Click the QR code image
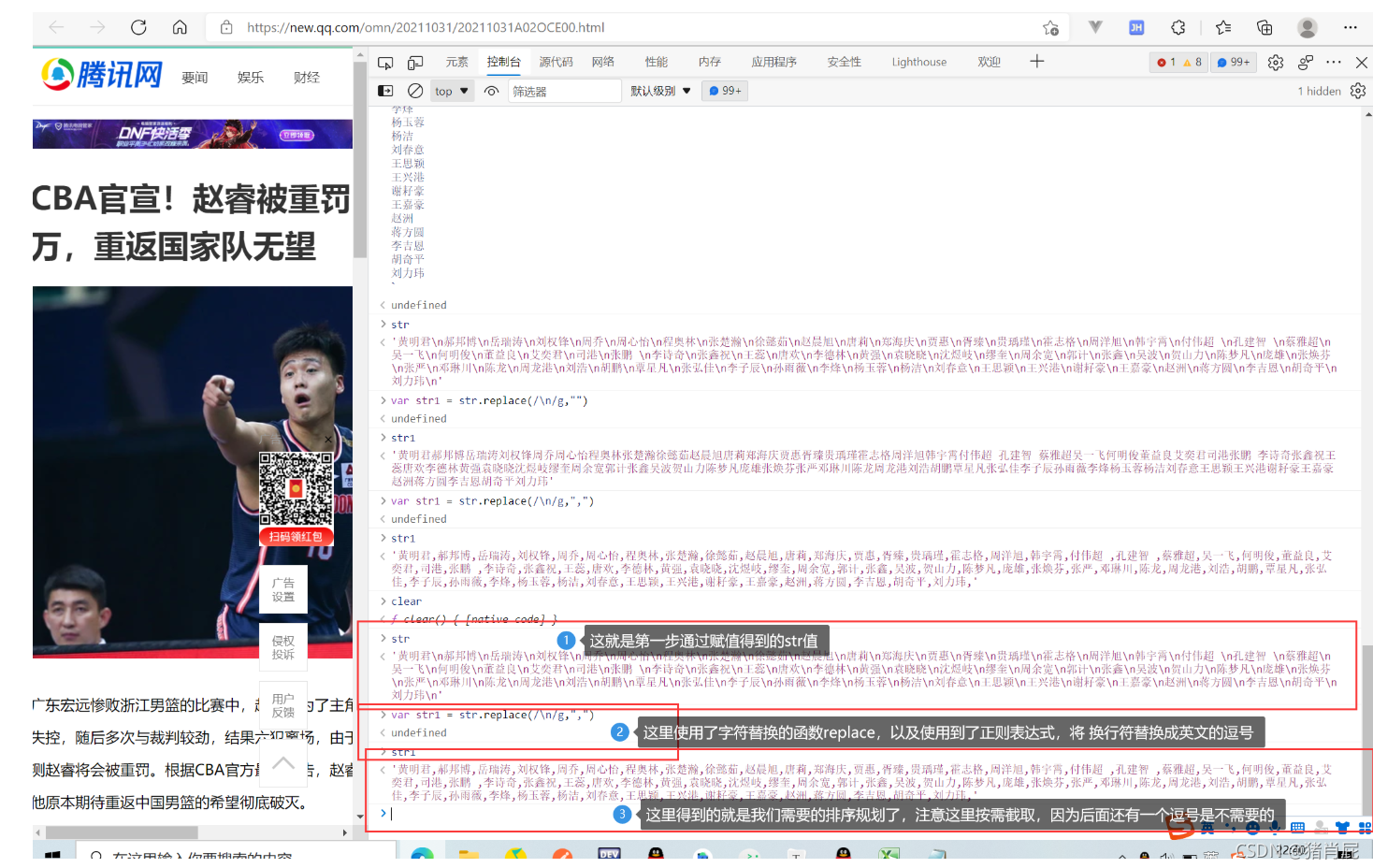The width and height of the screenshot is (1373, 868). (296, 489)
